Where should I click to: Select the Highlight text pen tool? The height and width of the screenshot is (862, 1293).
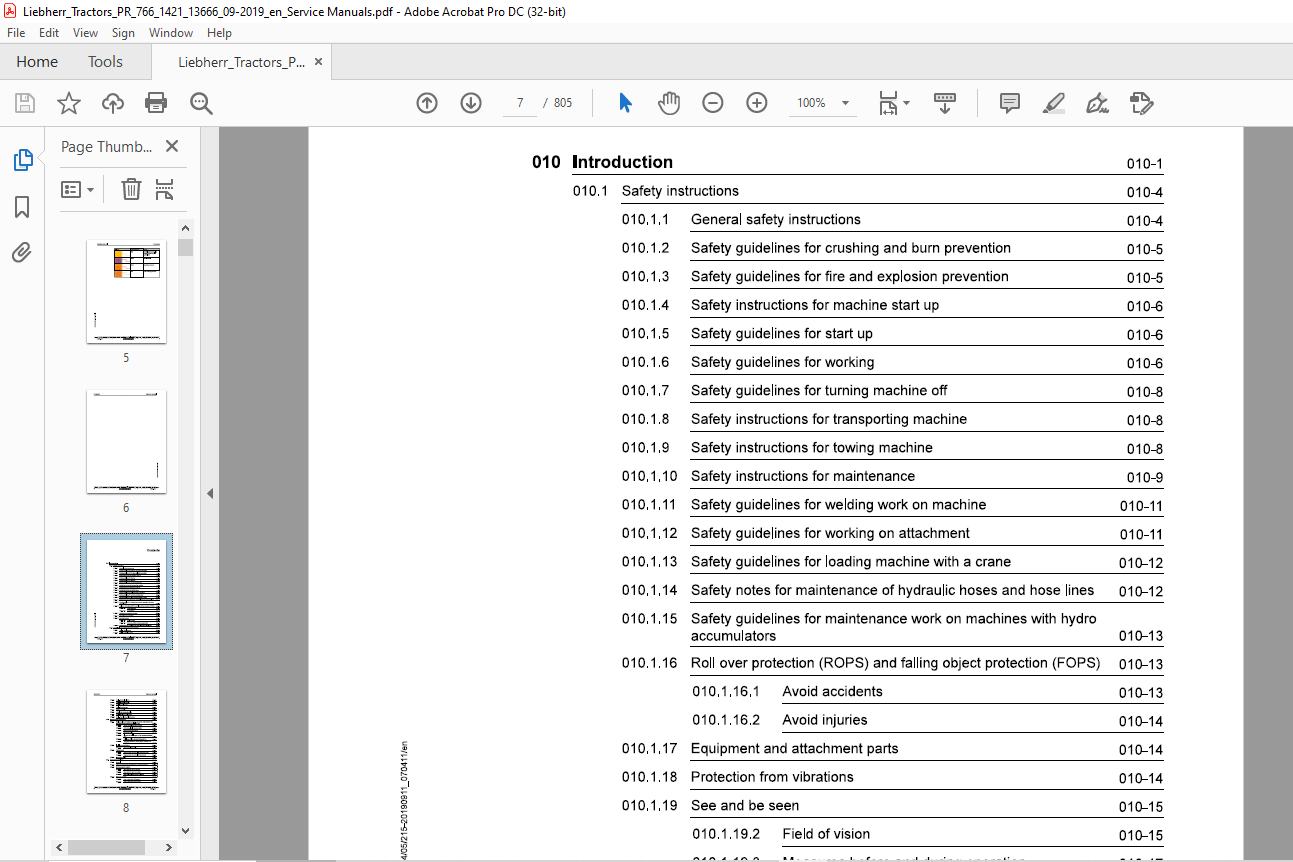[x=1053, y=103]
